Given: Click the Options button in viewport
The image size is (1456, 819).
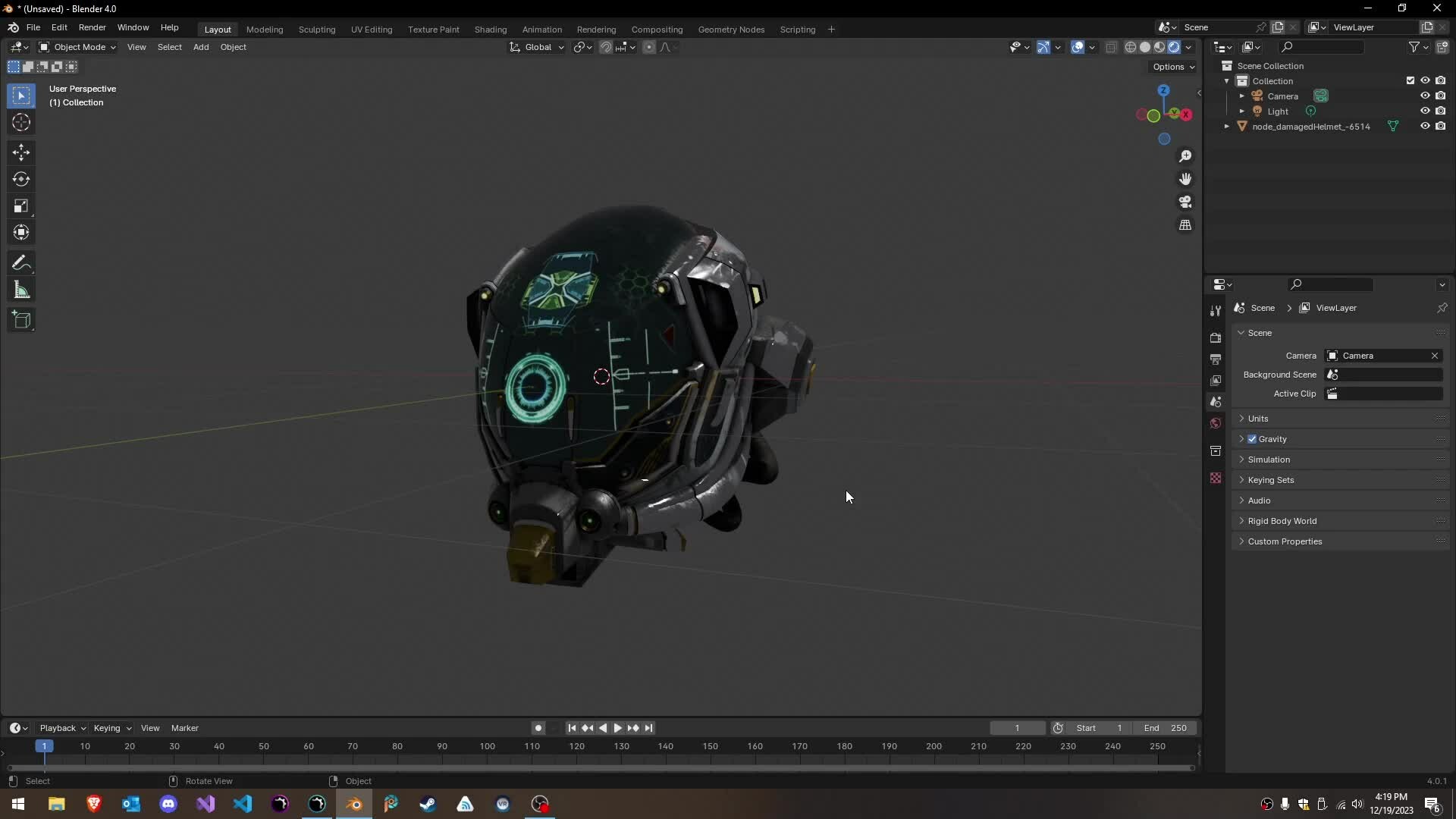Looking at the screenshot, I should 1173,67.
